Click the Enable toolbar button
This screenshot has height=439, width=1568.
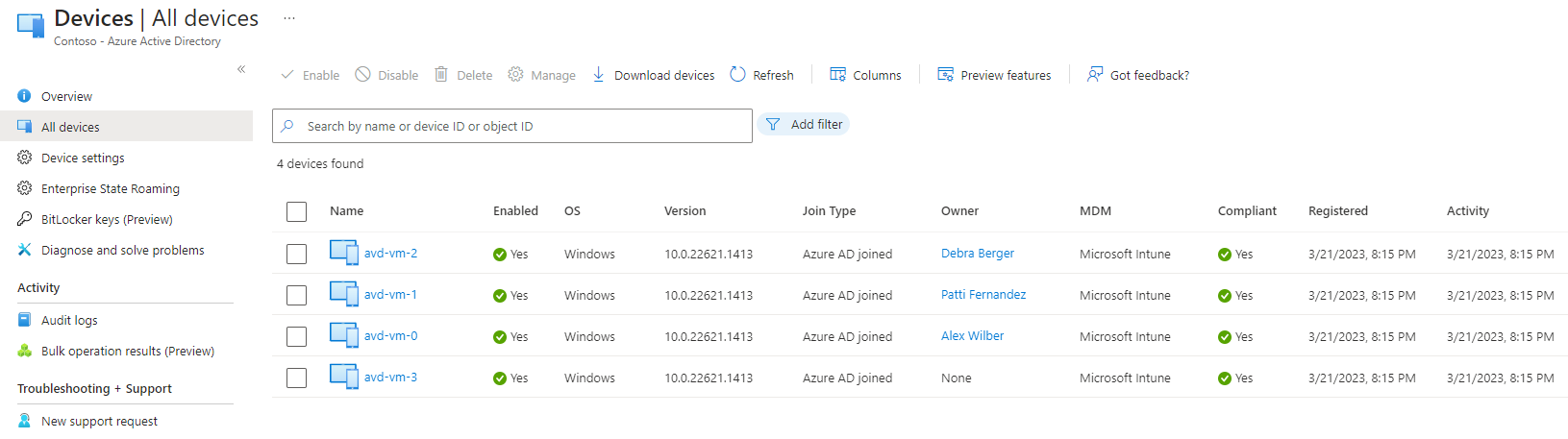coord(310,75)
